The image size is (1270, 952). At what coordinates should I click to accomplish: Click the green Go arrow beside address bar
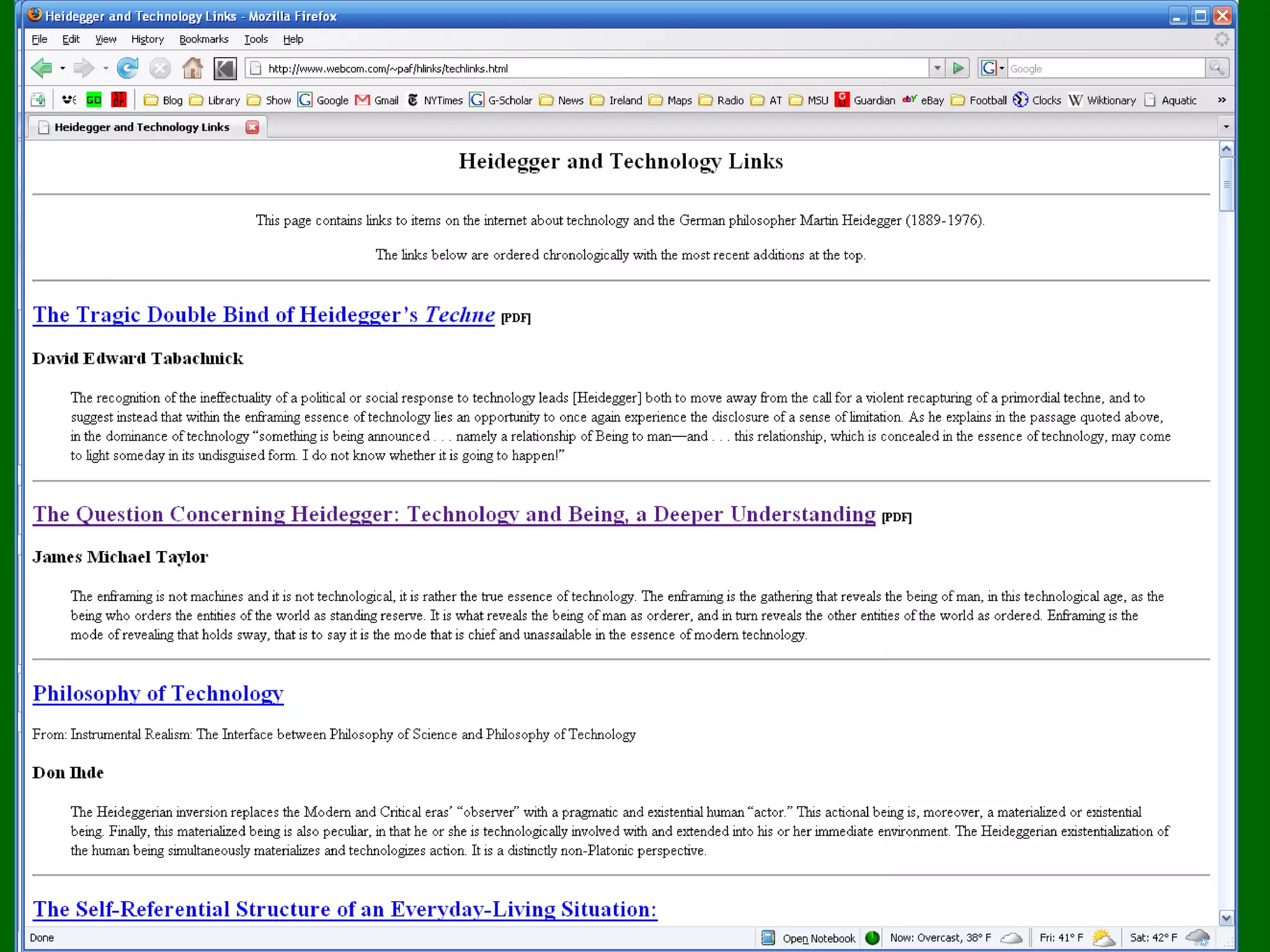click(x=958, y=68)
